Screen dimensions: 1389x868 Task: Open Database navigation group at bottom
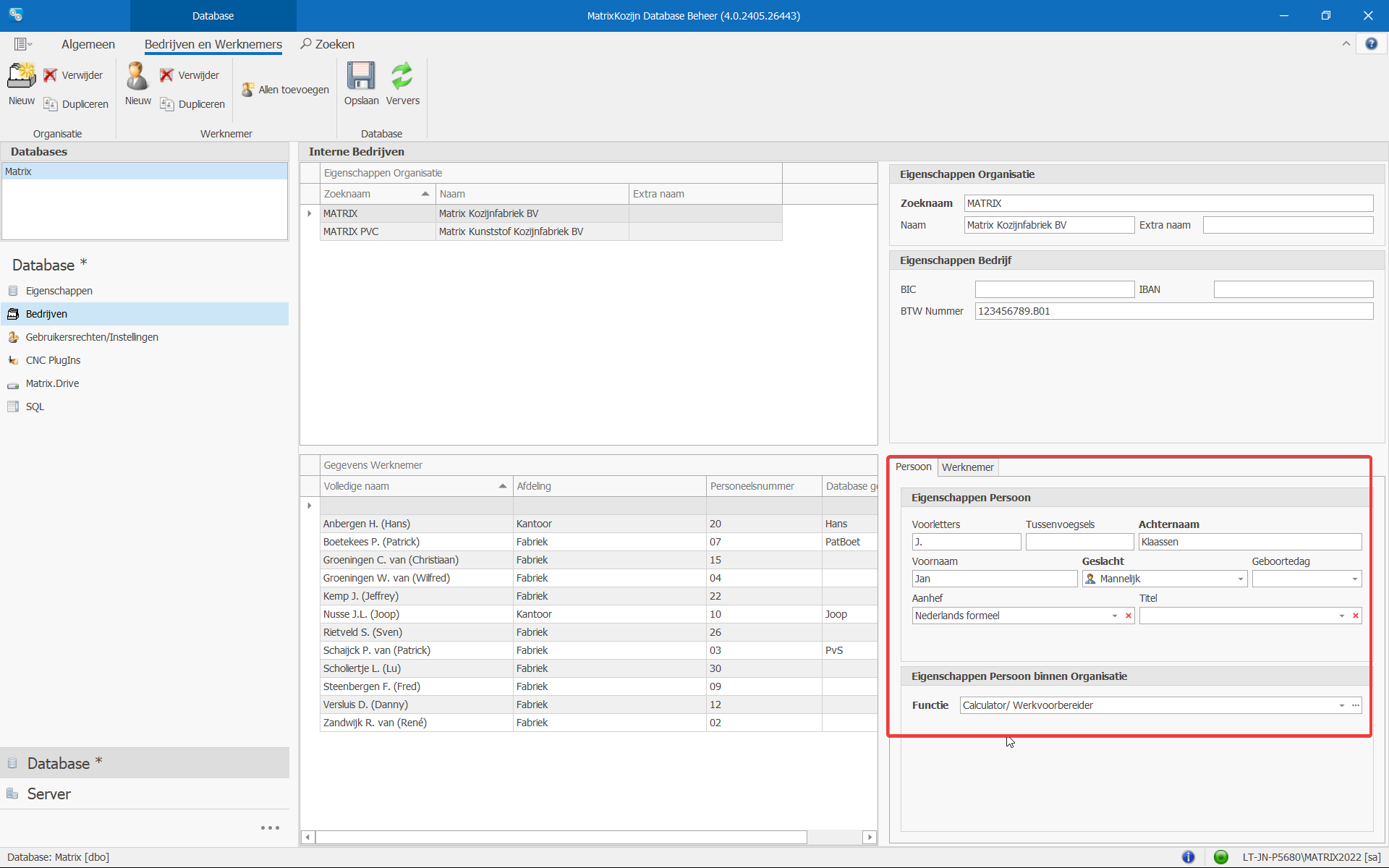point(145,763)
